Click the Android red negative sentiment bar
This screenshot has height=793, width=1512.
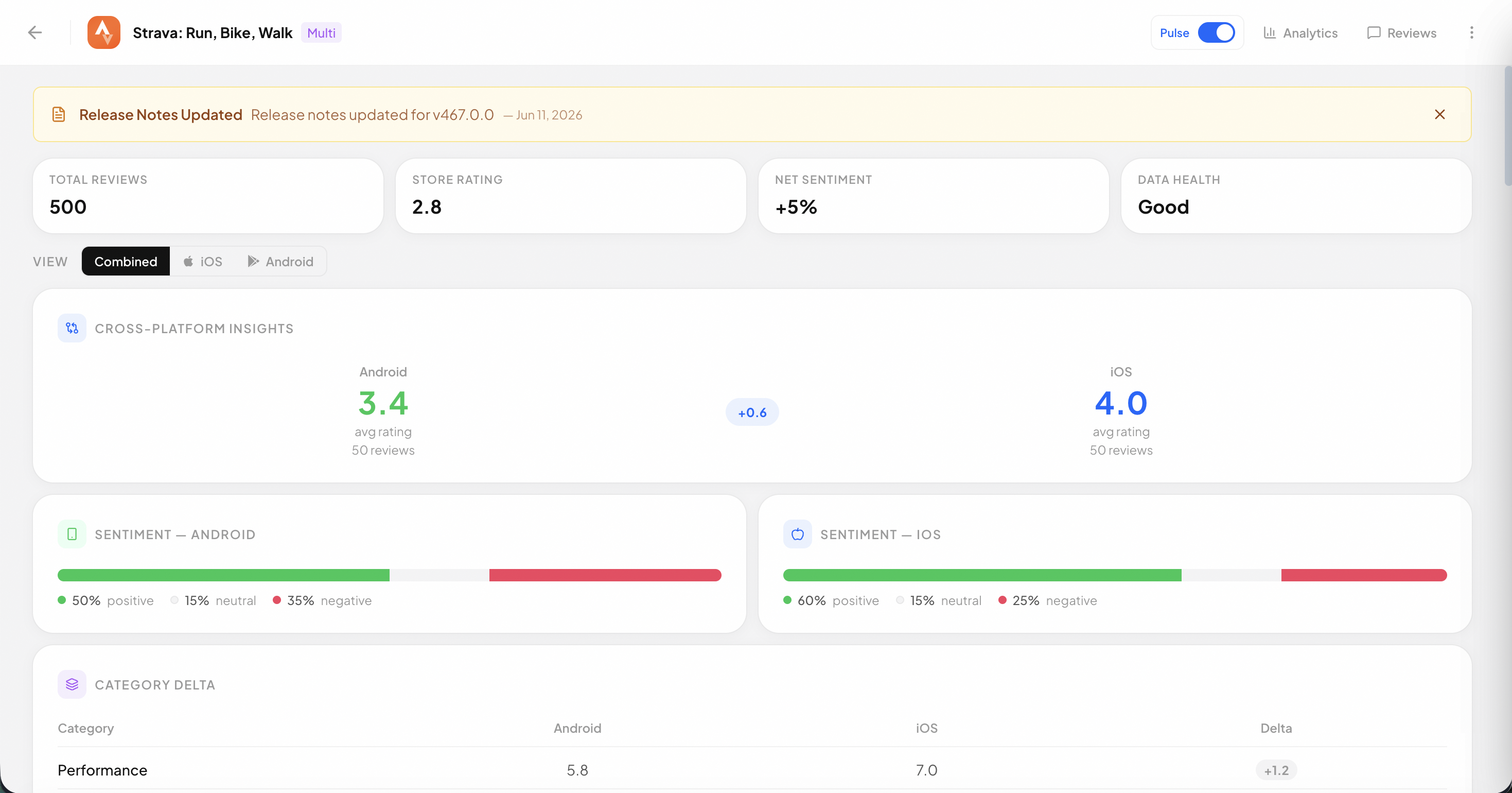605,575
